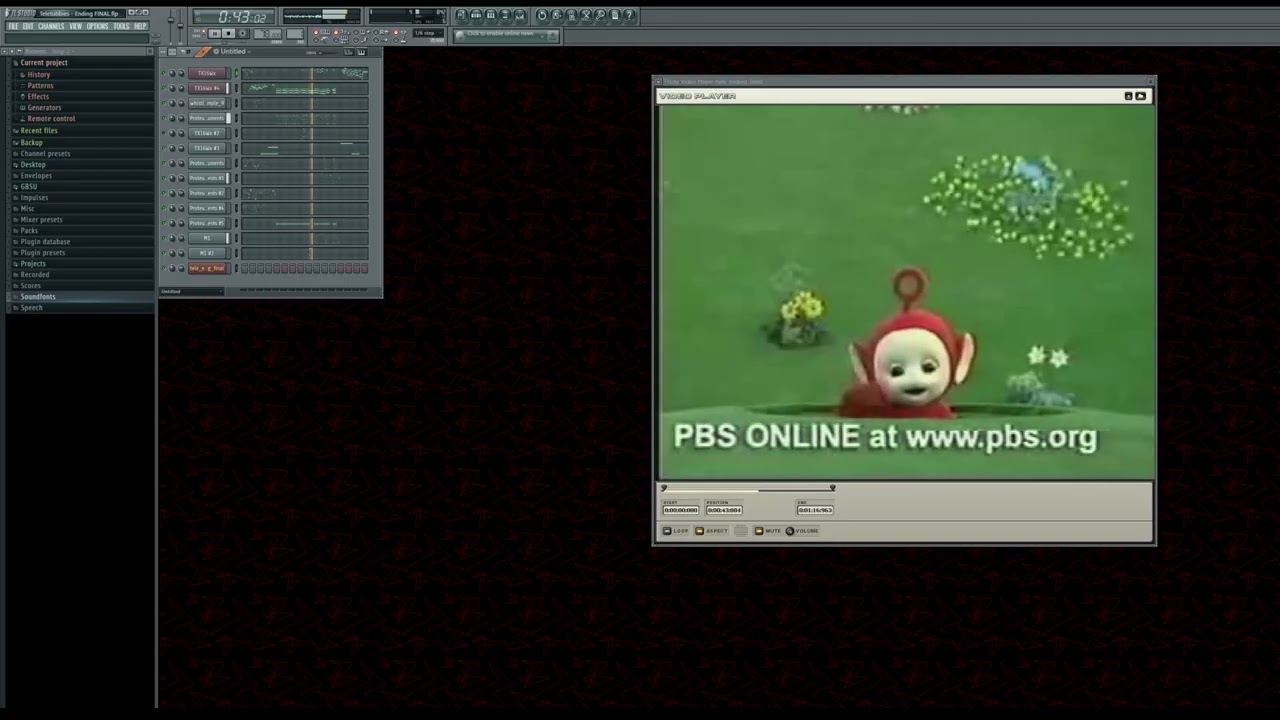Screen dimensions: 1280x720
Task: Mute the TX16Wx #4 channel LED
Action: click(x=163, y=88)
